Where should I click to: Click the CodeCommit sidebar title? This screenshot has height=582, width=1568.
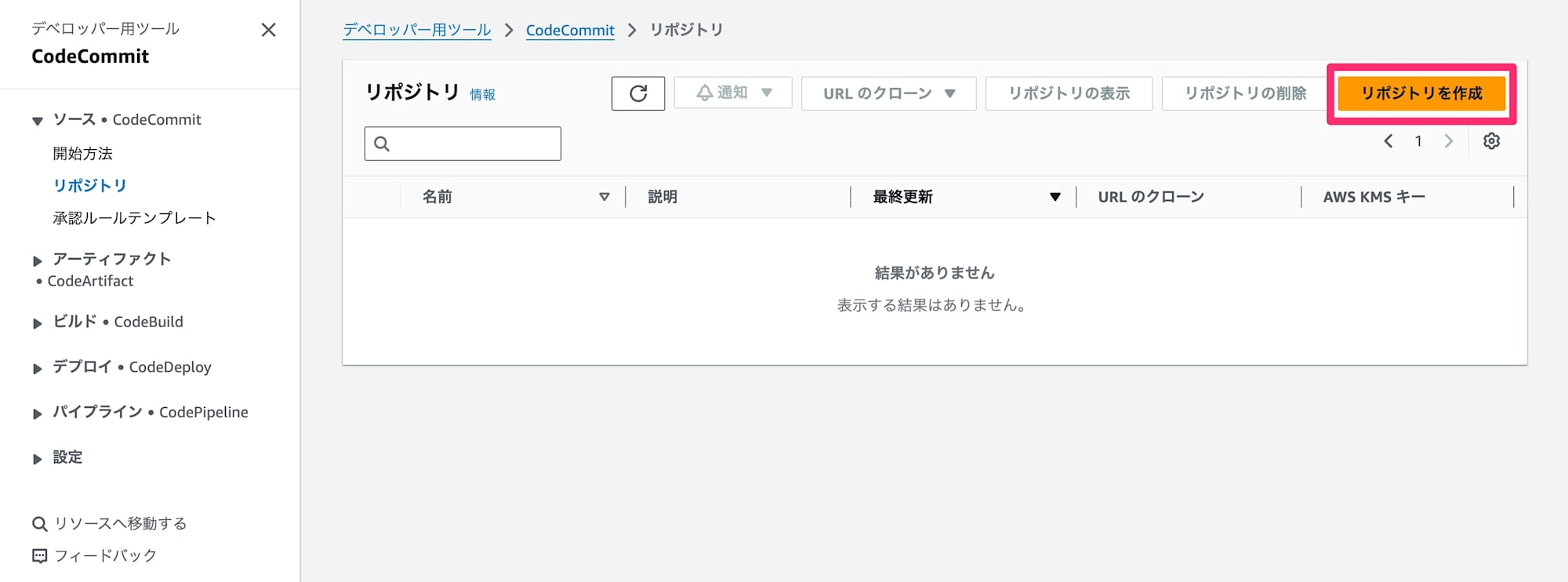(90, 56)
